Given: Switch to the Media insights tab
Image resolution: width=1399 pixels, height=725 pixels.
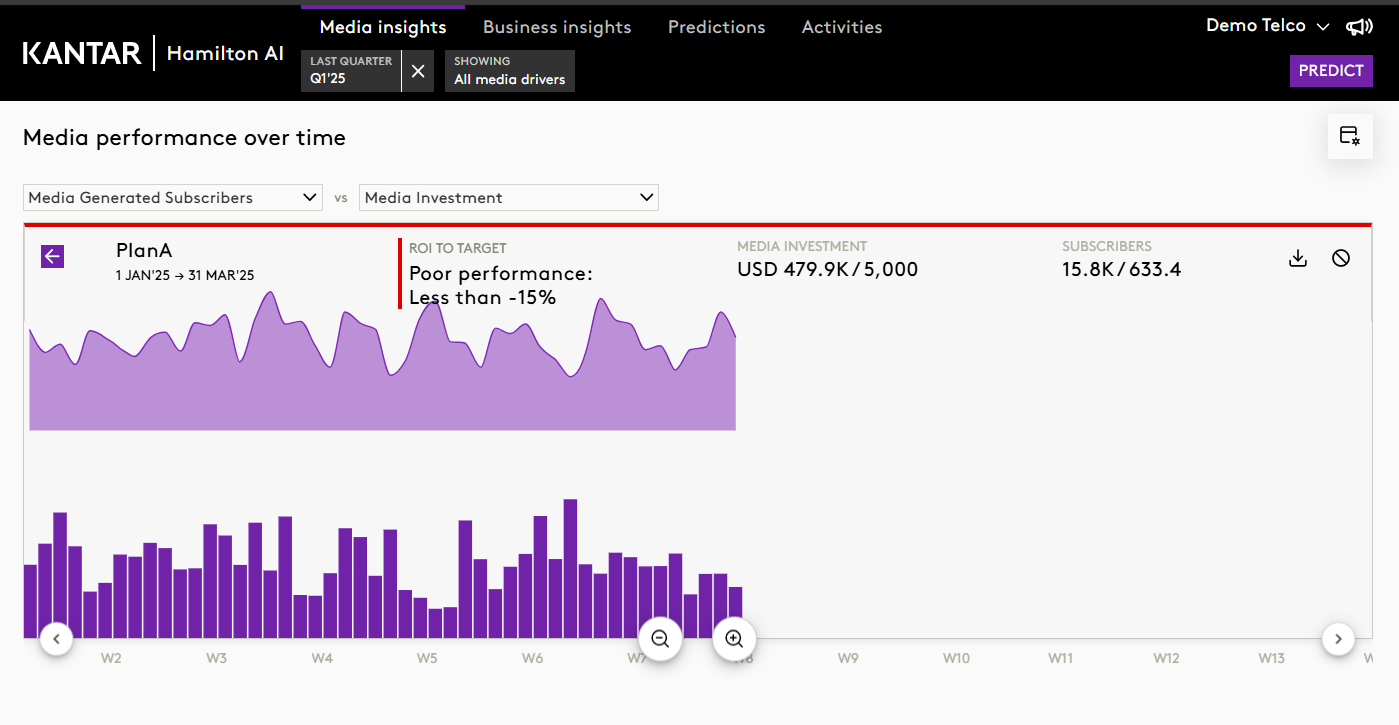Looking at the screenshot, I should [383, 27].
